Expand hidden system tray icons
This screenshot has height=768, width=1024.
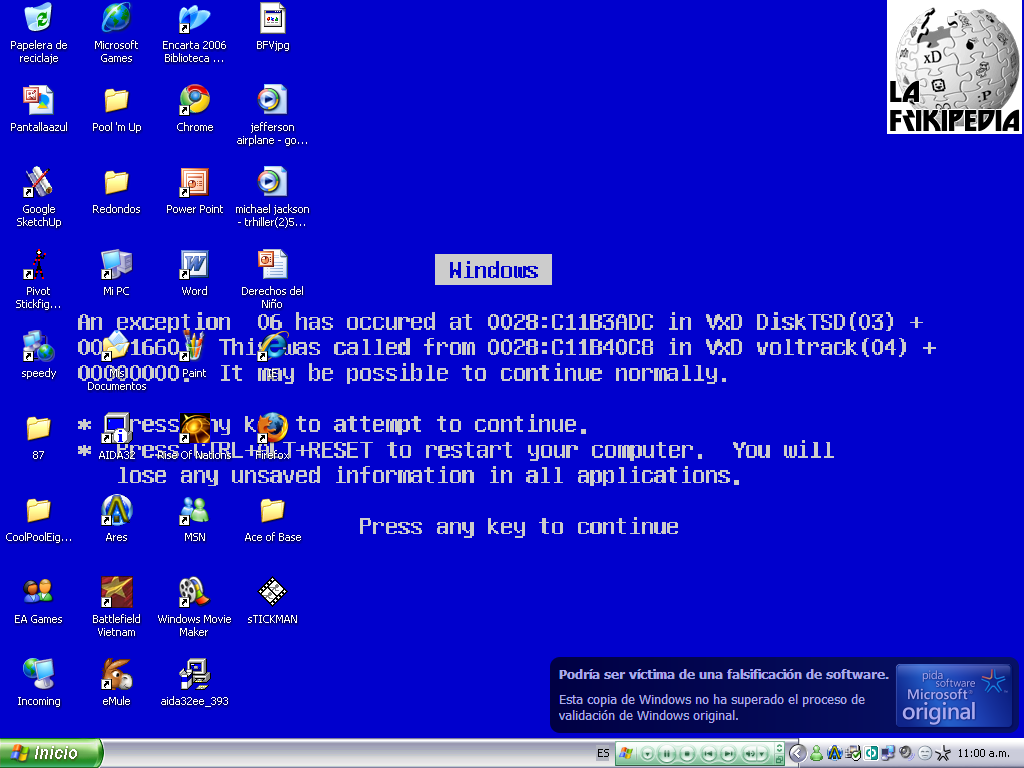click(x=797, y=753)
